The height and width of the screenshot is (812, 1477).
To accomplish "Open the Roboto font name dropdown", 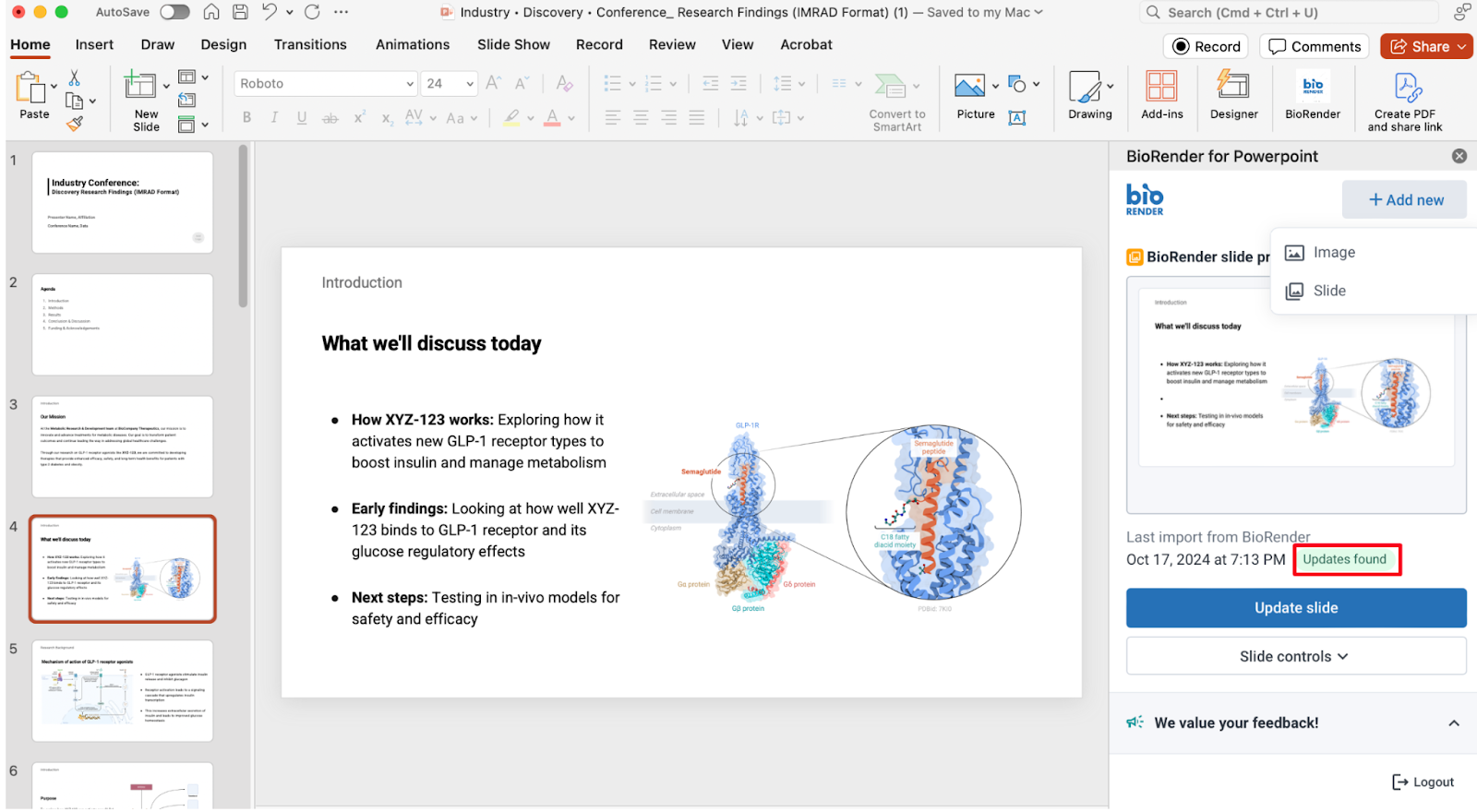I will (x=410, y=84).
